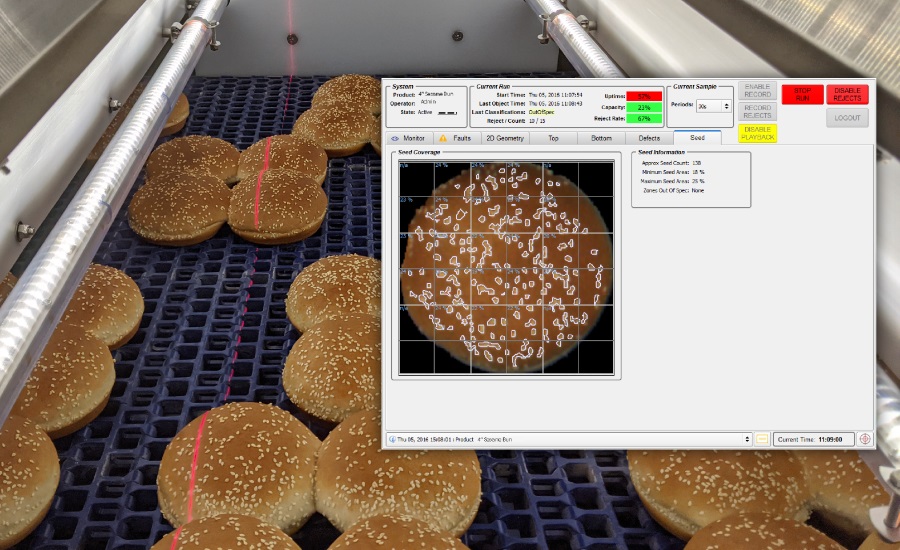Click the yellow message icon in status bar
The height and width of the screenshot is (550, 900).
click(x=762, y=438)
